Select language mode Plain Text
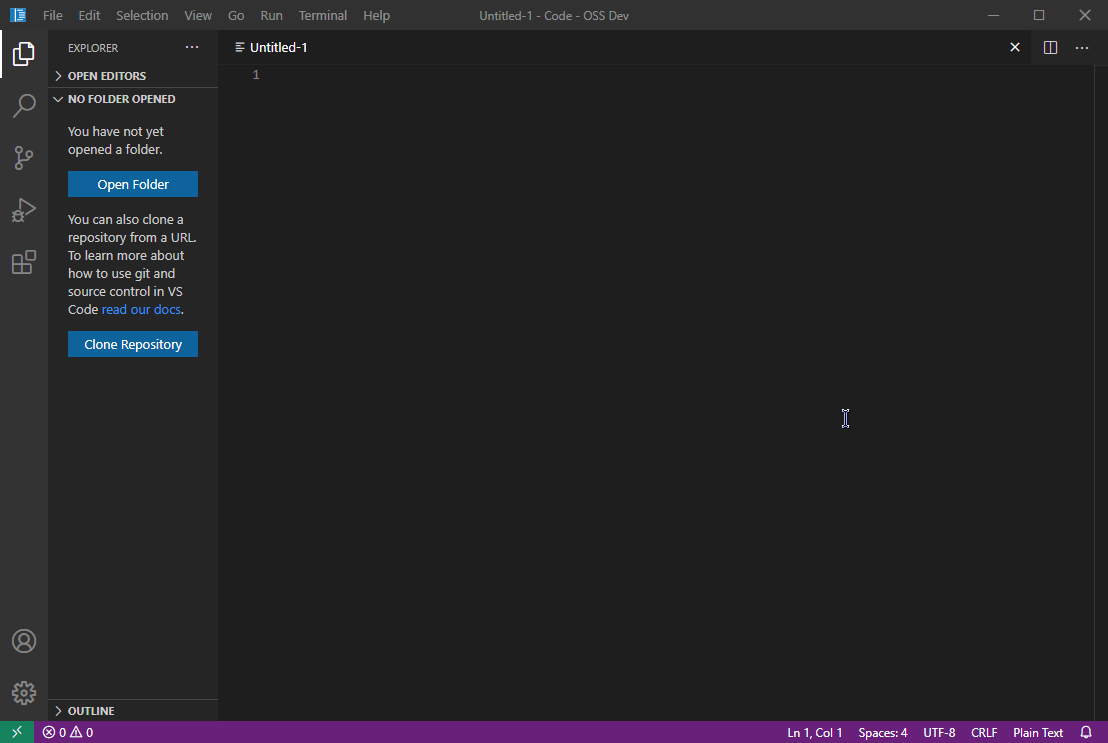Viewport: 1108px width, 743px height. 1038,732
